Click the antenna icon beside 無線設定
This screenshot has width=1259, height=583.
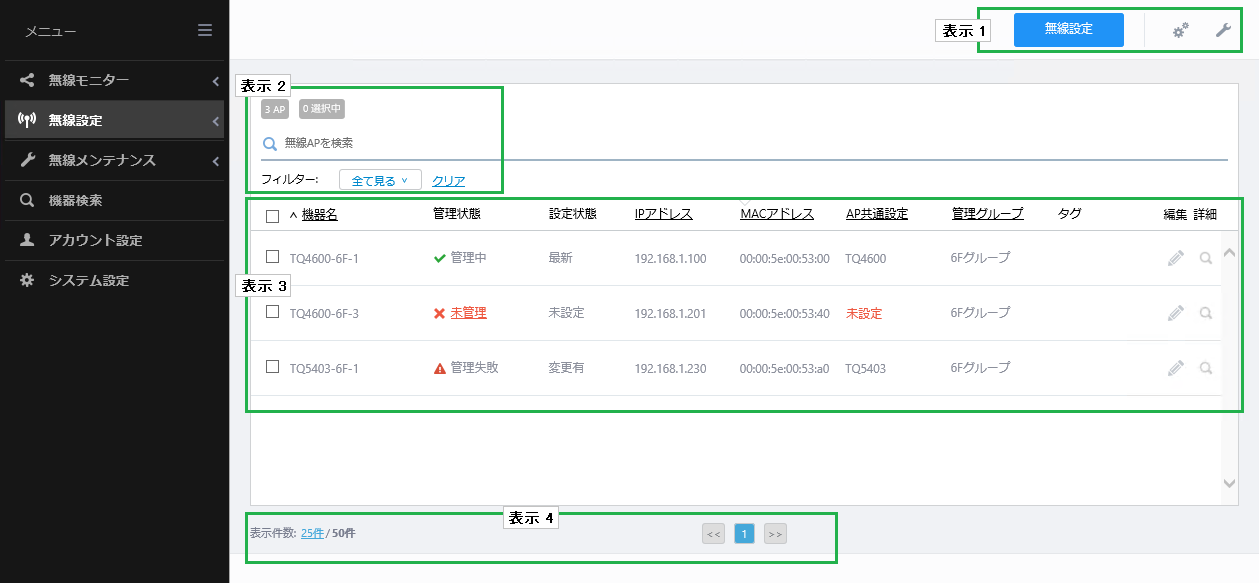(28, 120)
